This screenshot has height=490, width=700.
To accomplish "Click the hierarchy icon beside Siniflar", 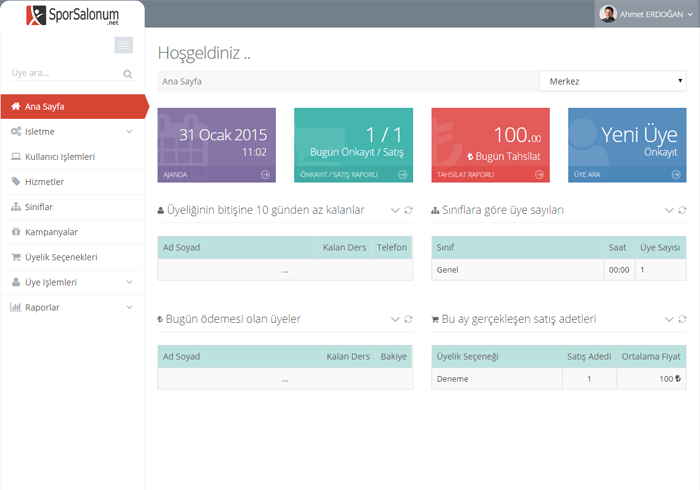I will [16, 207].
